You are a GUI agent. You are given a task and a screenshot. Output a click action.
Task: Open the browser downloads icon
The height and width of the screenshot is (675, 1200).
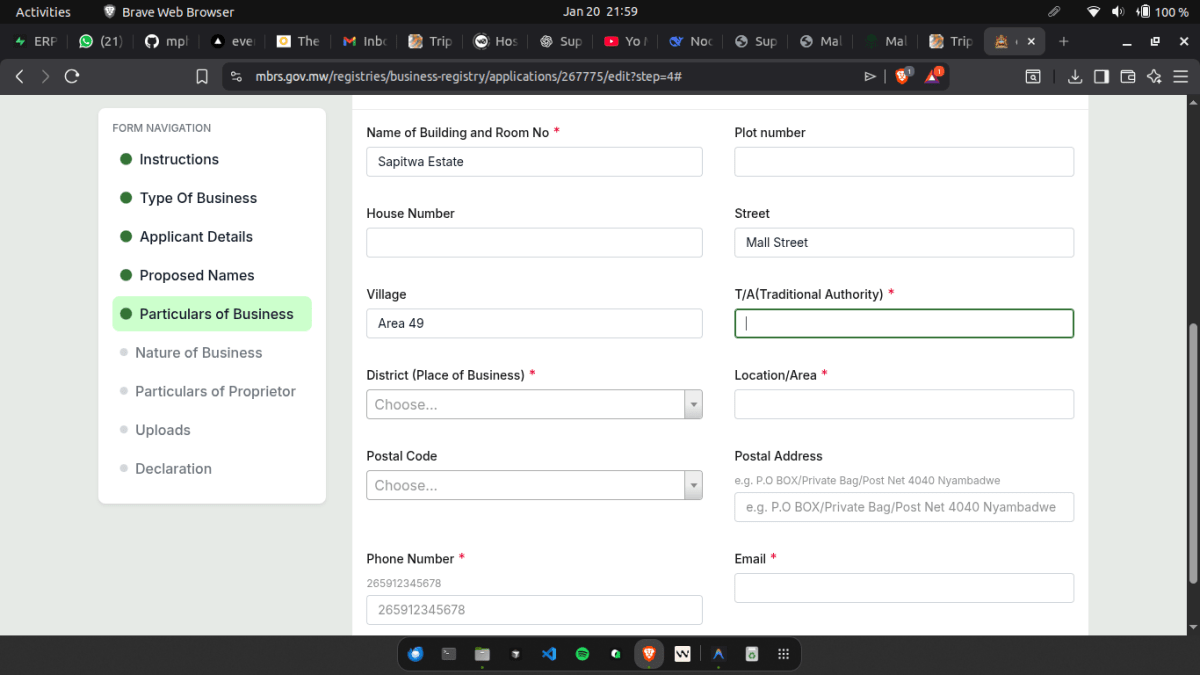pos(1075,76)
